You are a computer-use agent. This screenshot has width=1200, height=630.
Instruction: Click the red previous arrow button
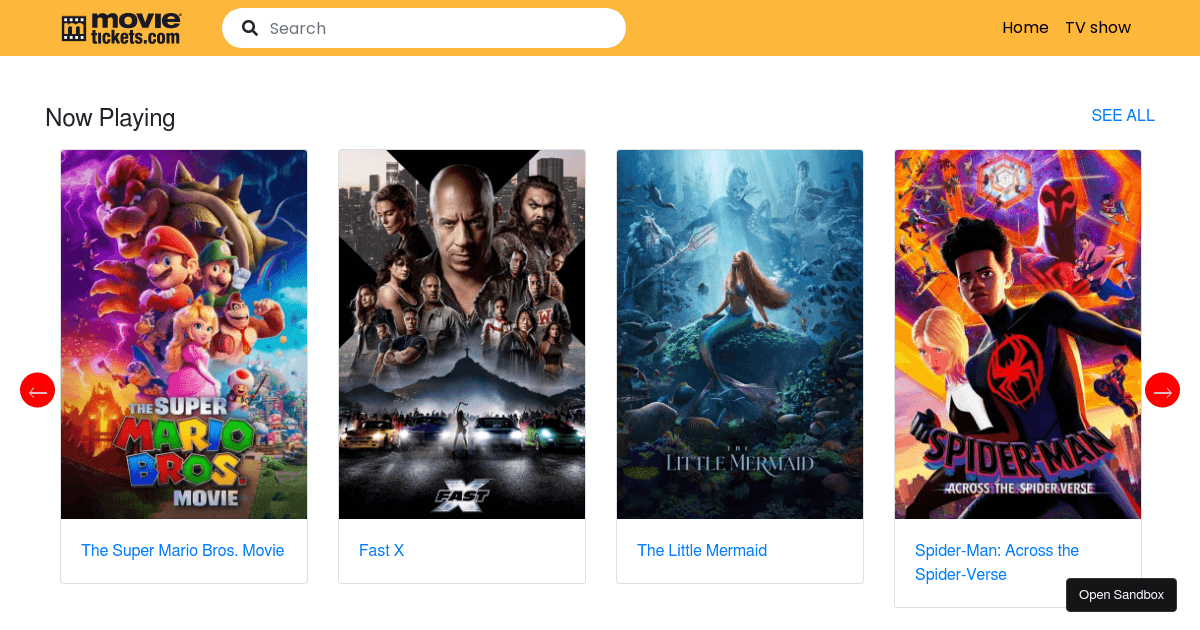[38, 390]
